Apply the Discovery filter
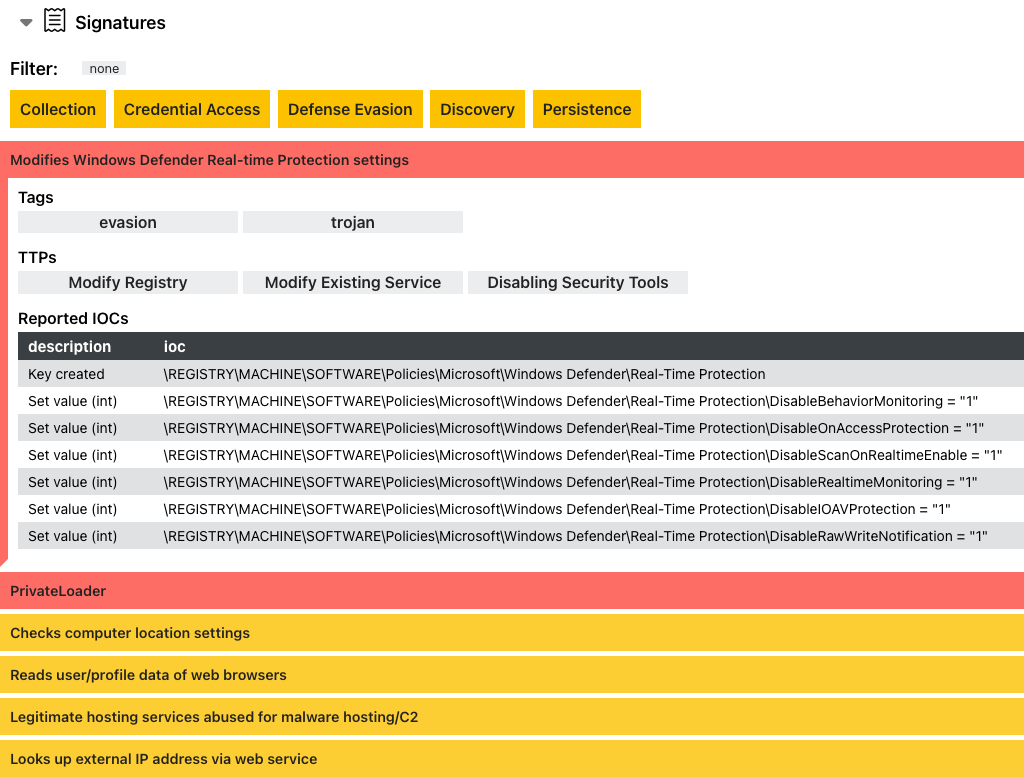 477,109
